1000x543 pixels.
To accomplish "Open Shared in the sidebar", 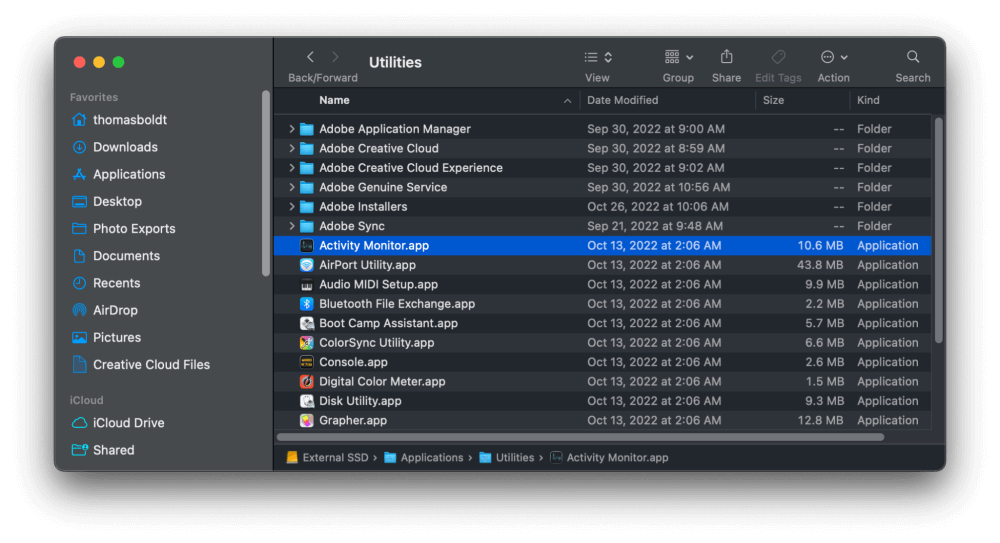I will [x=103, y=450].
